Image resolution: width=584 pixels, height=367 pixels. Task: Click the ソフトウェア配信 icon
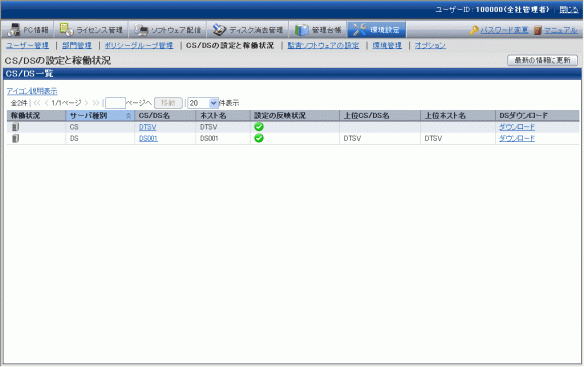pos(141,30)
